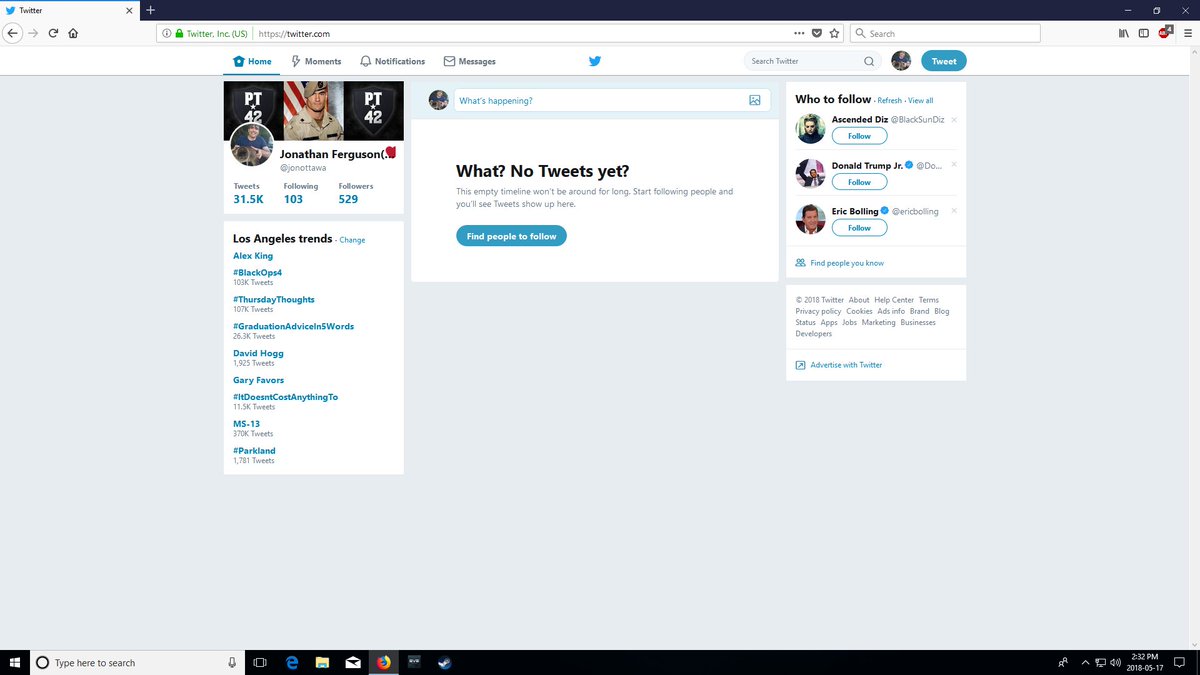This screenshot has width=1200, height=675.
Task: Open the MS-13 trend
Action: [246, 424]
